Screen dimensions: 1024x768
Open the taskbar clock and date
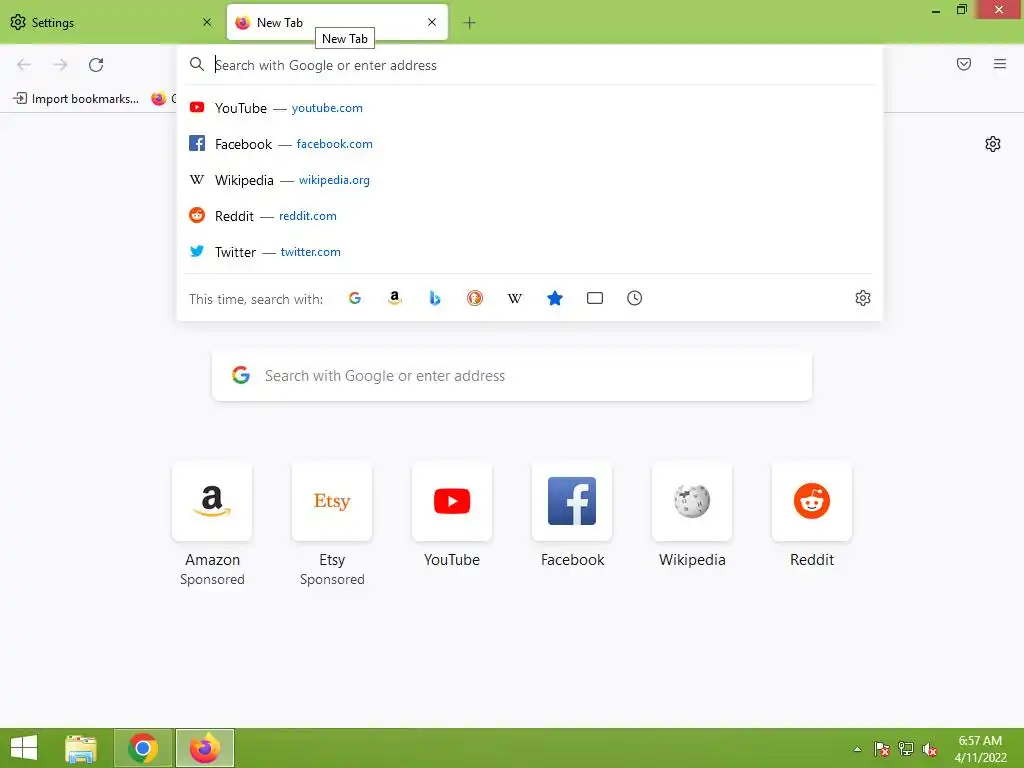980,749
